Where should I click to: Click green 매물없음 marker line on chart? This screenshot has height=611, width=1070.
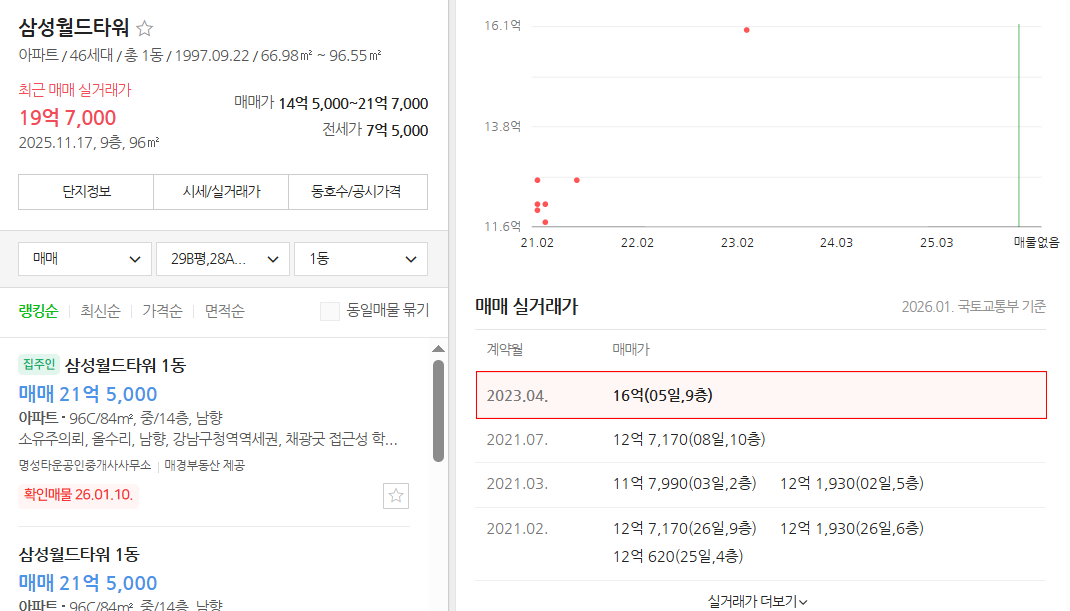coord(1019,125)
